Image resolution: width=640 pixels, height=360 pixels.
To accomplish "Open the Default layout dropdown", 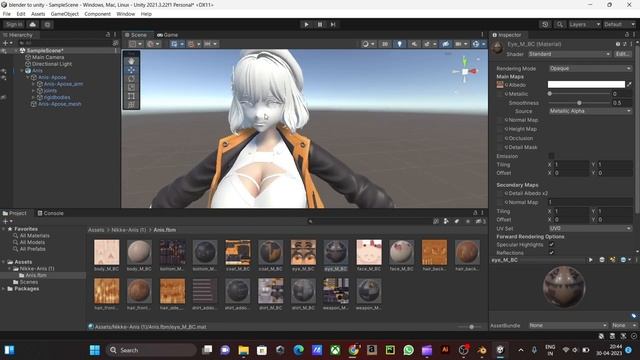I will [x=619, y=24].
